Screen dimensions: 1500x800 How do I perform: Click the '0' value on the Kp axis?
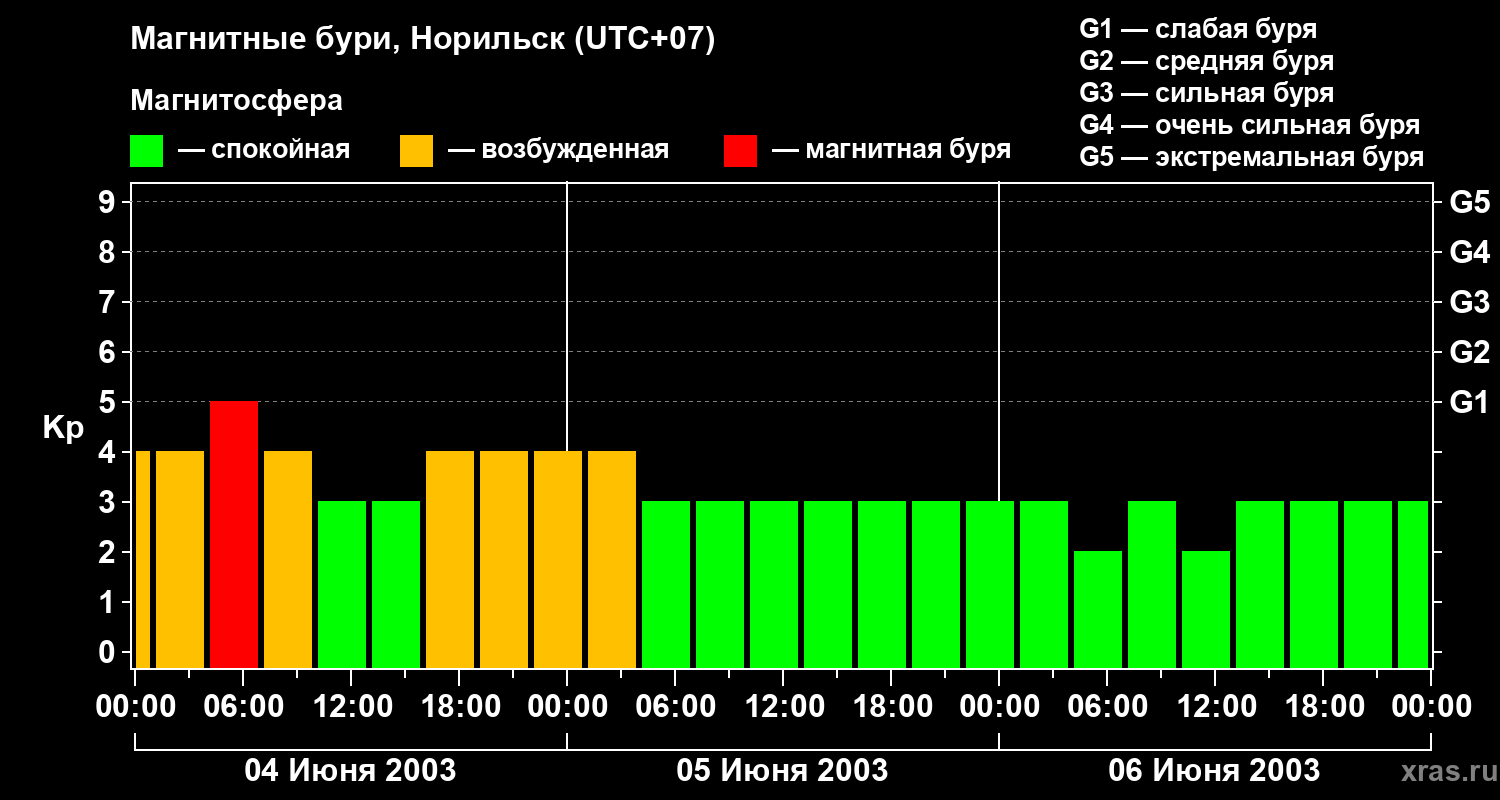click(x=109, y=653)
